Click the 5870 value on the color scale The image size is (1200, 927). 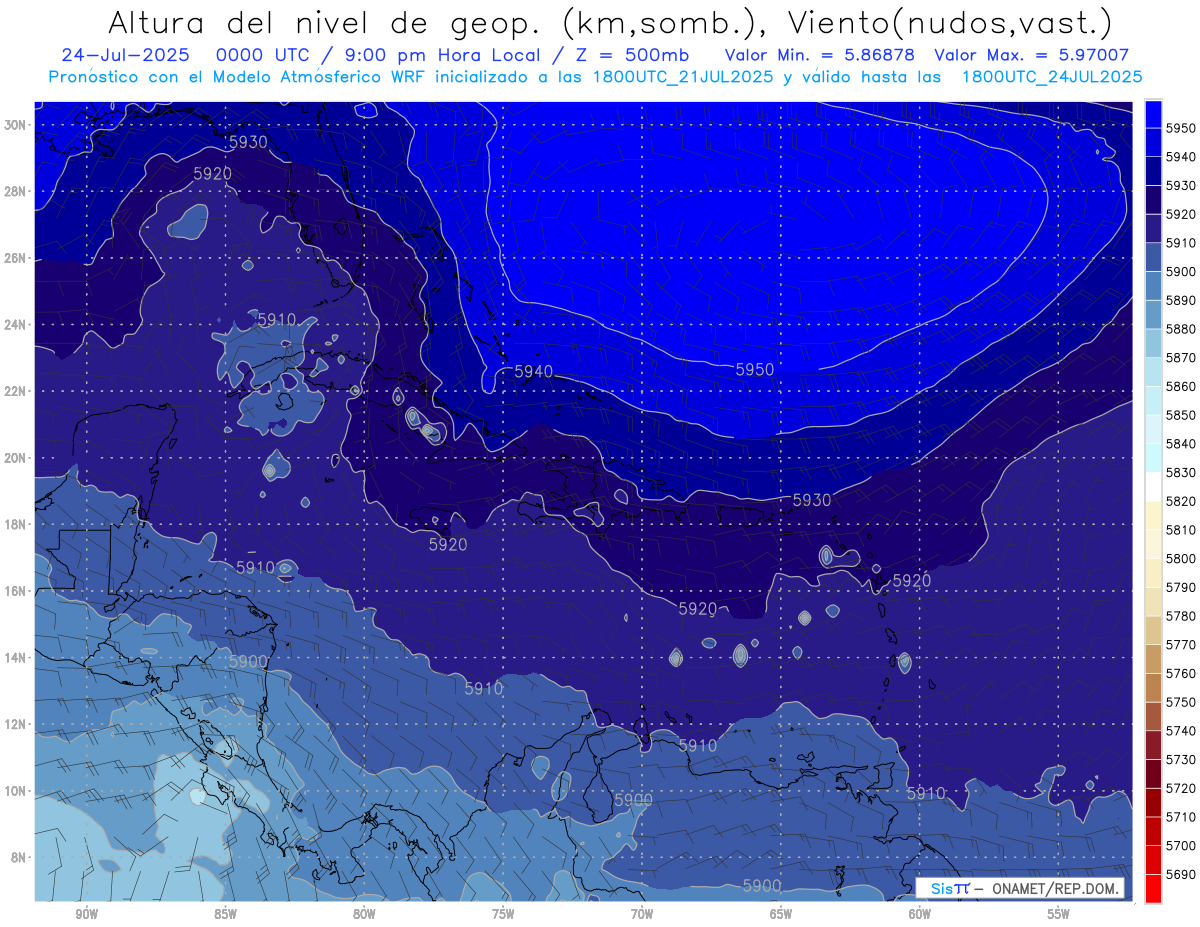[x=1181, y=358]
